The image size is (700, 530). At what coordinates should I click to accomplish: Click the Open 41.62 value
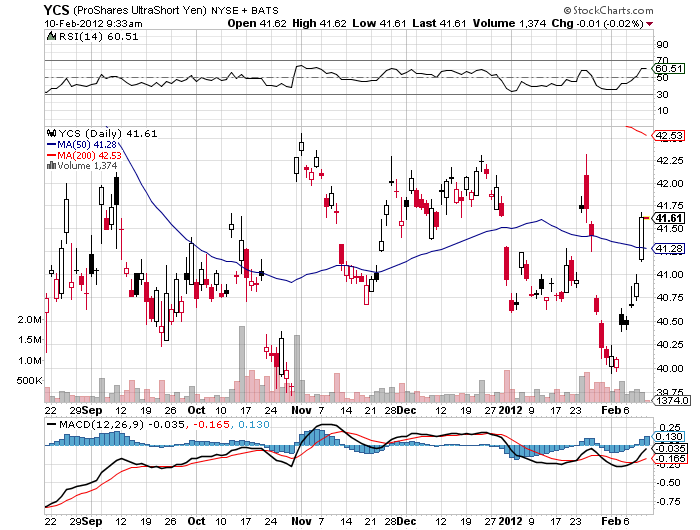click(257, 23)
